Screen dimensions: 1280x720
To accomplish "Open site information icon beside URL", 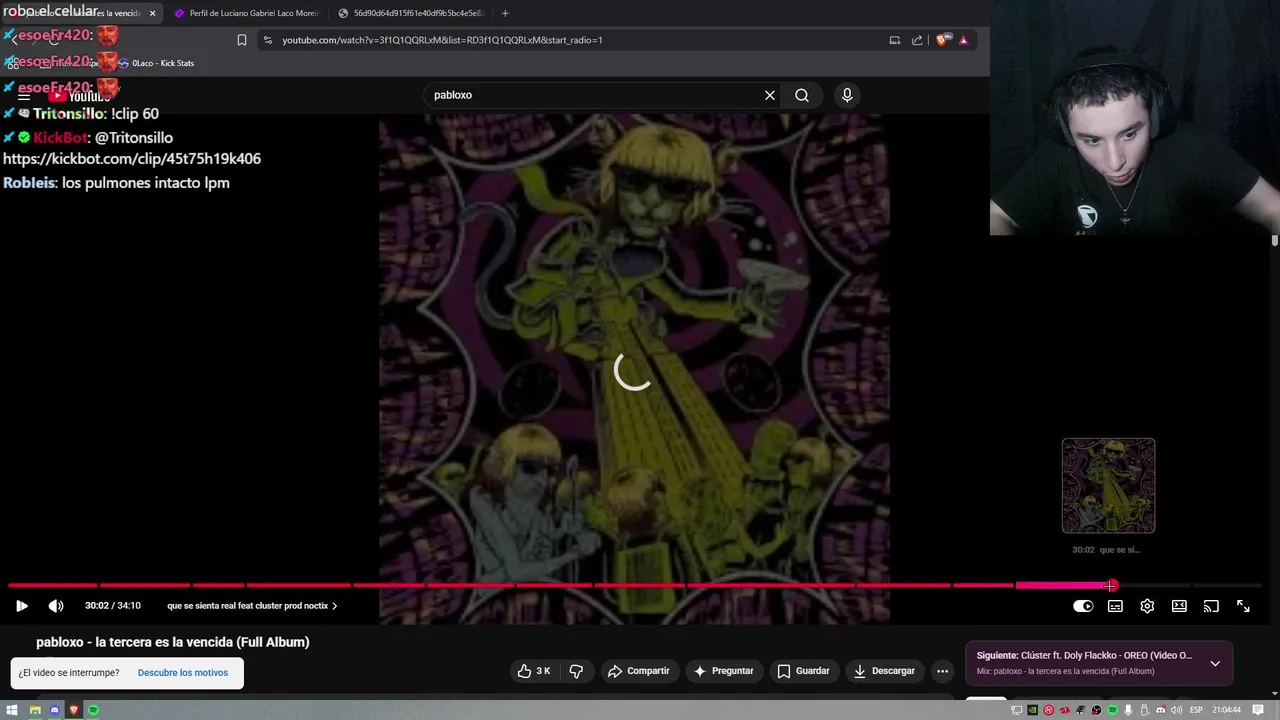I will tap(267, 40).
